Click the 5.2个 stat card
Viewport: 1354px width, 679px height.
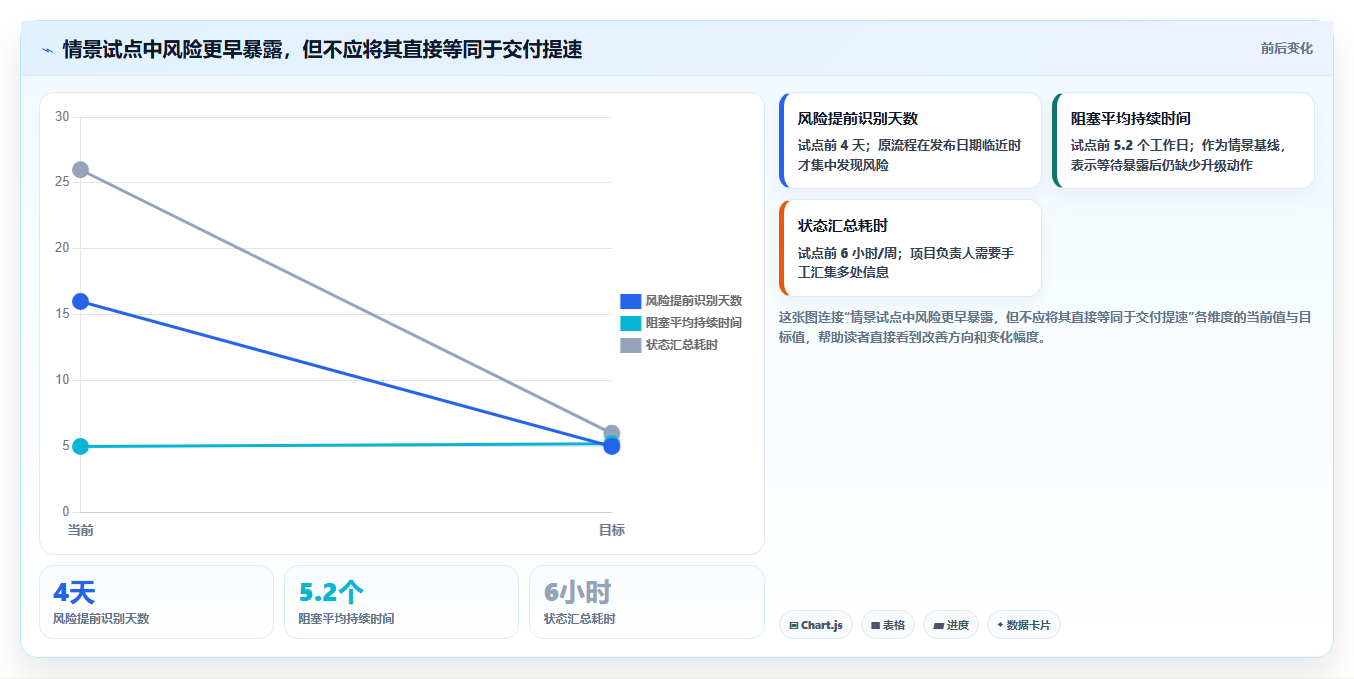[401, 602]
